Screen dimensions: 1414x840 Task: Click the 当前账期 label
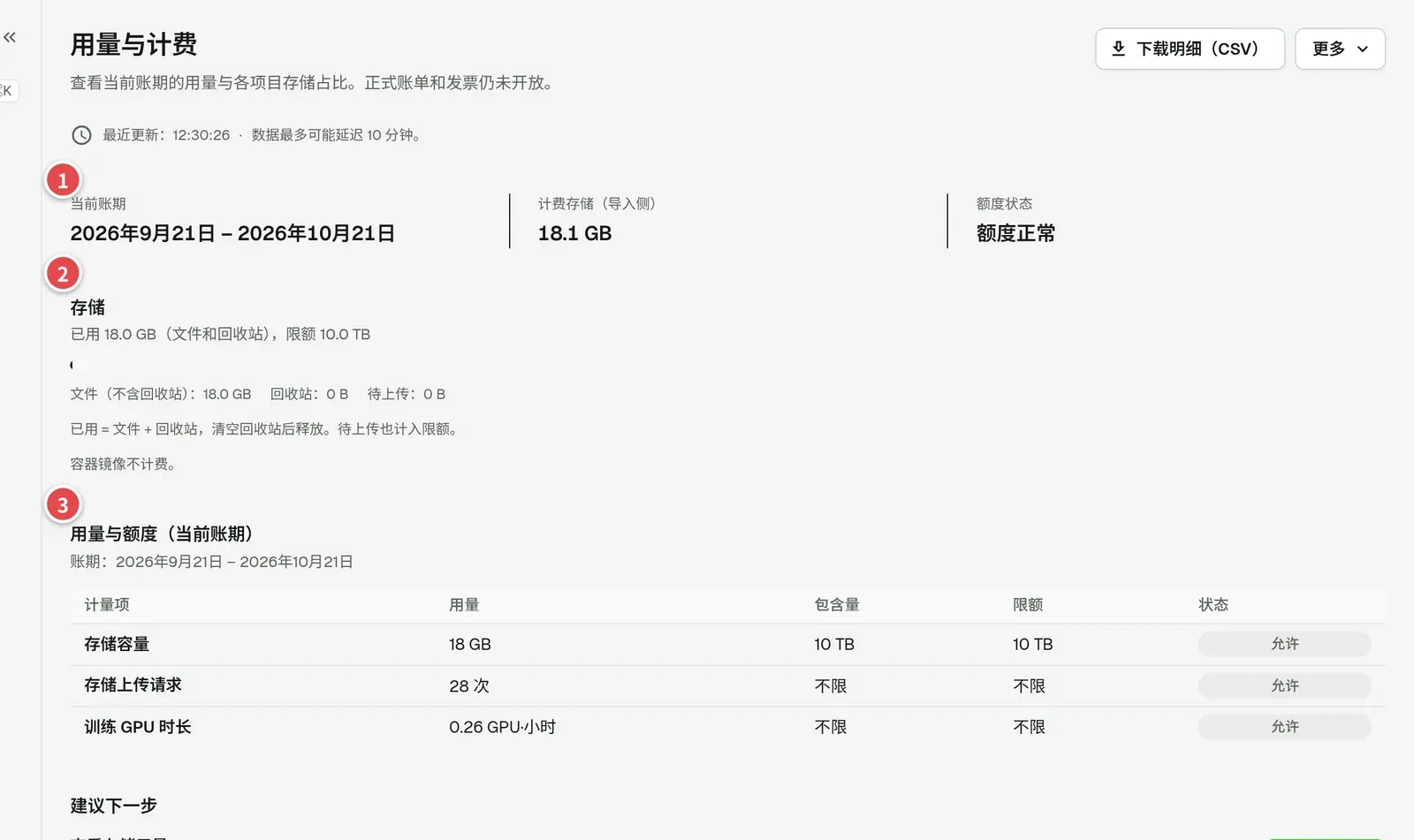click(98, 204)
